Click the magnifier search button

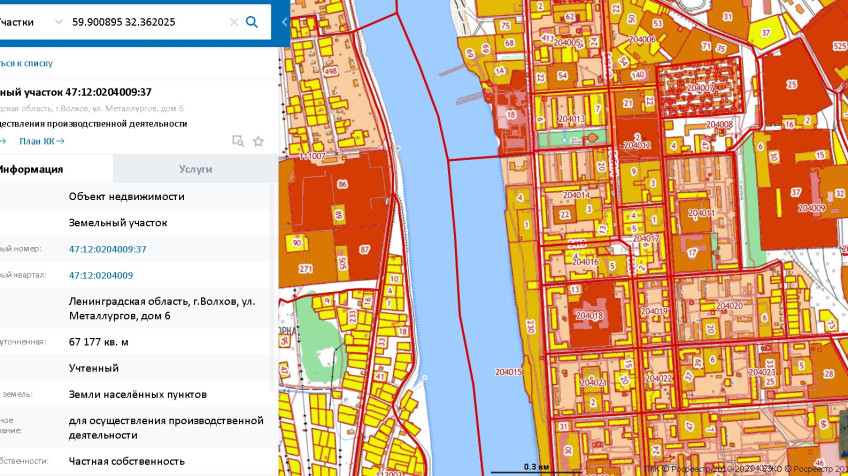point(252,21)
